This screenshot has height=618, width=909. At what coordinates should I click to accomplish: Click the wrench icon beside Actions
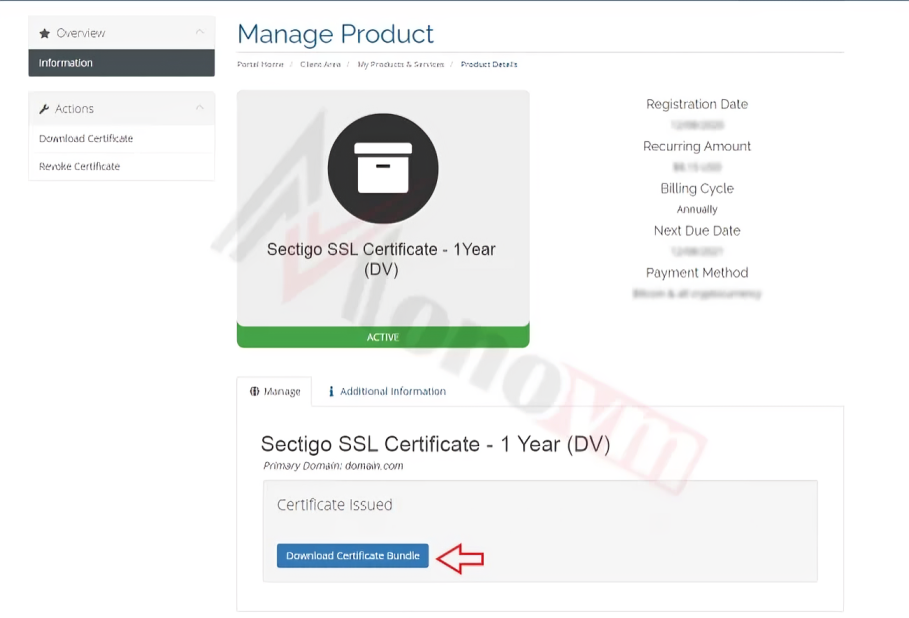click(44, 108)
